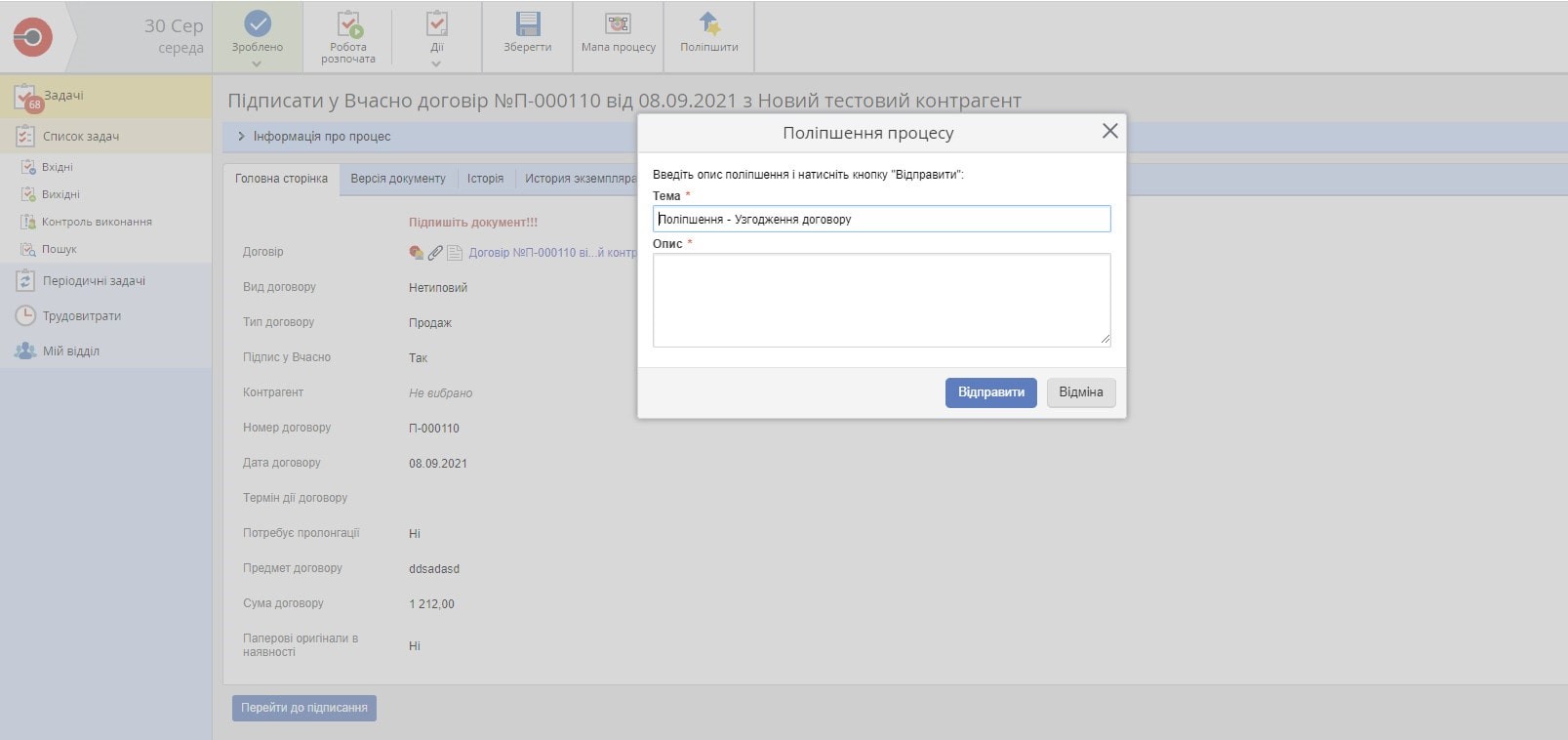The width and height of the screenshot is (1568, 740).
Task: Open Вхідні tasks in the sidebar
Action: click(57, 167)
